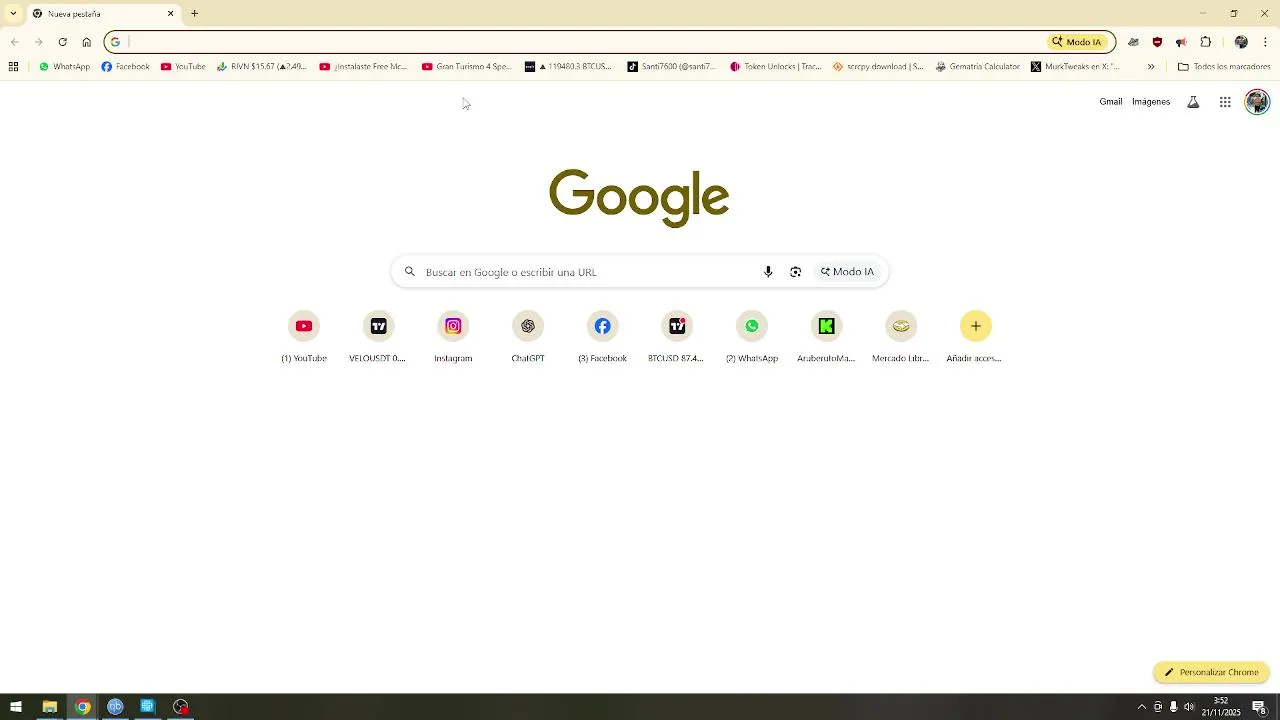Open the Windows Start menu
This screenshot has width=1280, height=720.
click(x=16, y=707)
